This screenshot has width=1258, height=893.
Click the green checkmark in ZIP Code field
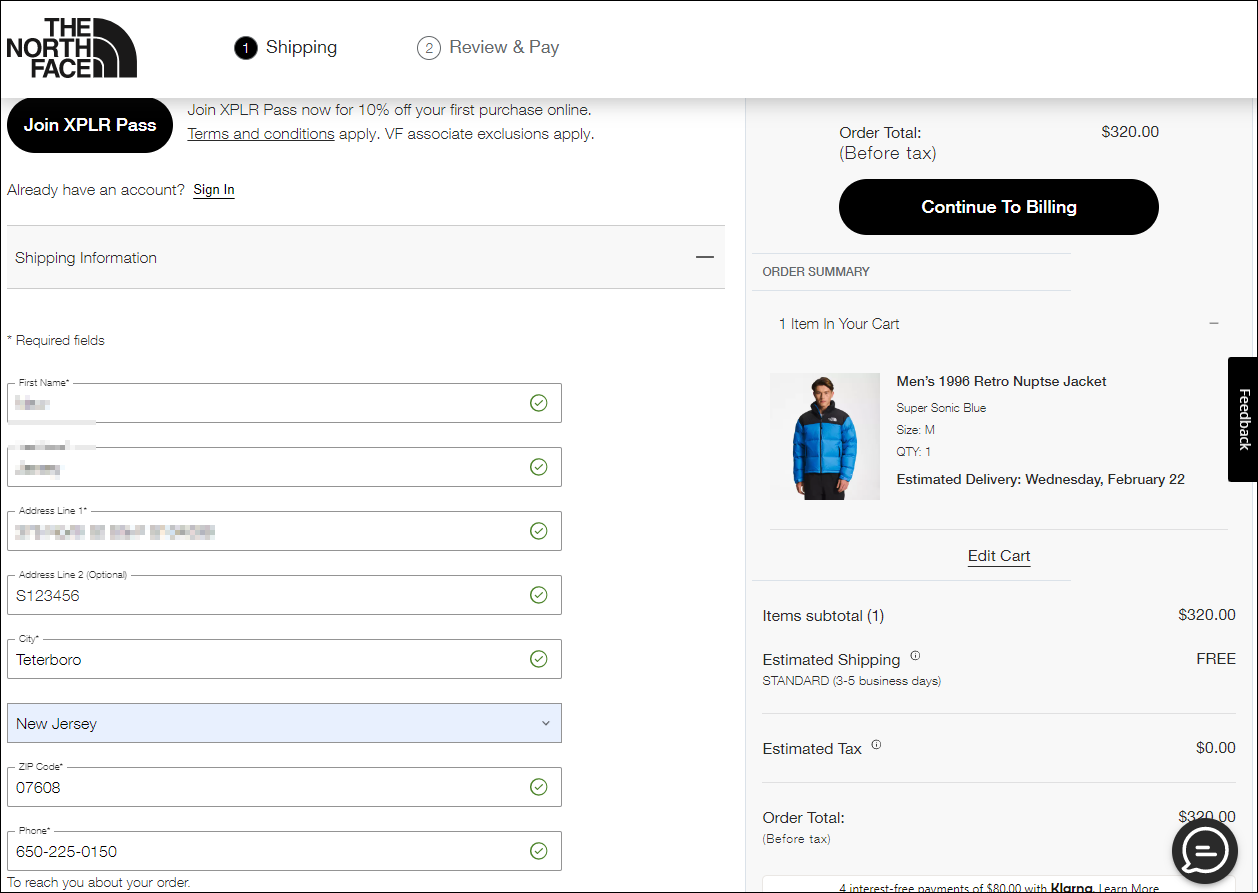pos(538,787)
